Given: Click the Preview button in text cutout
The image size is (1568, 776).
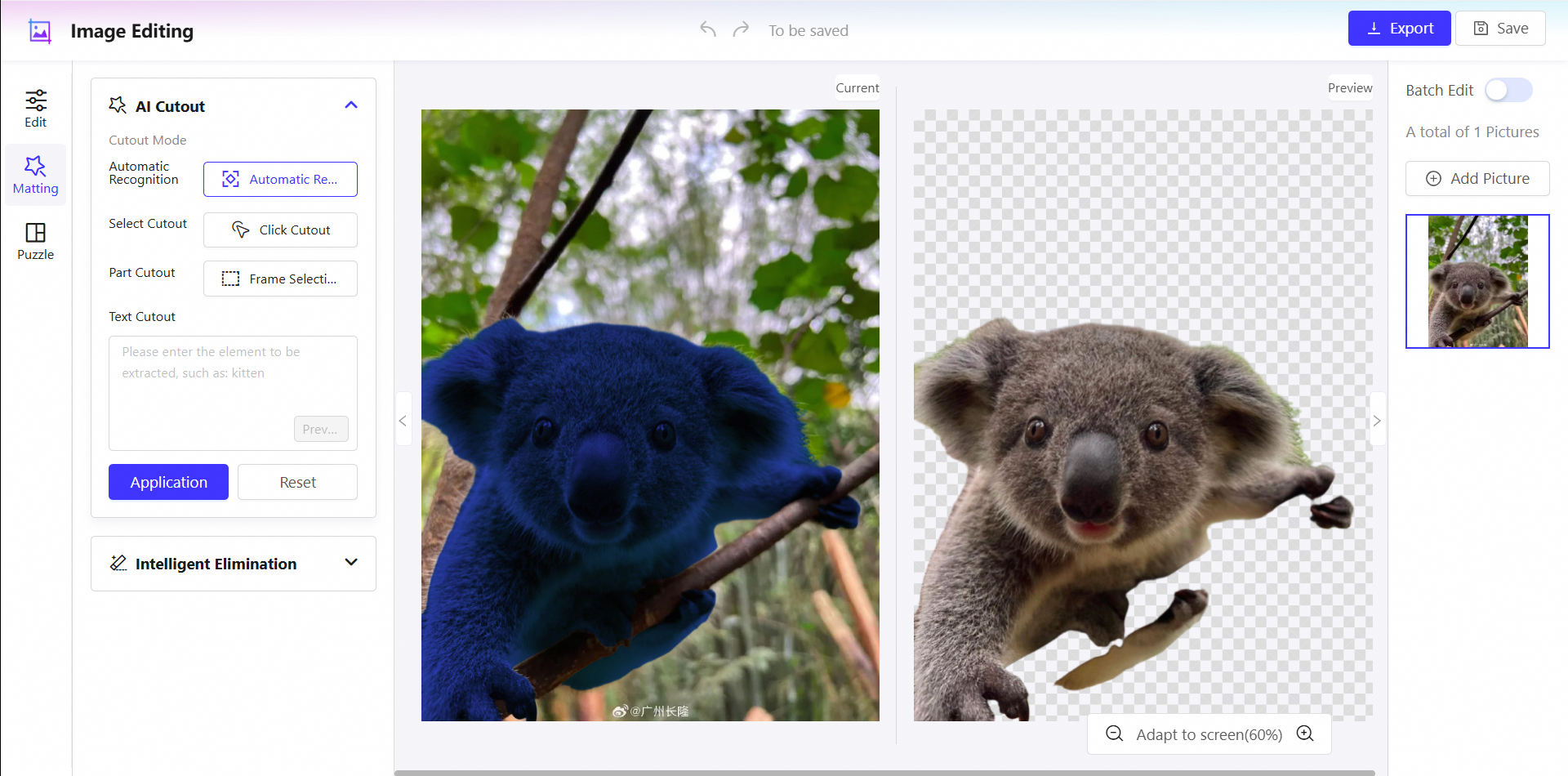Looking at the screenshot, I should coord(321,429).
